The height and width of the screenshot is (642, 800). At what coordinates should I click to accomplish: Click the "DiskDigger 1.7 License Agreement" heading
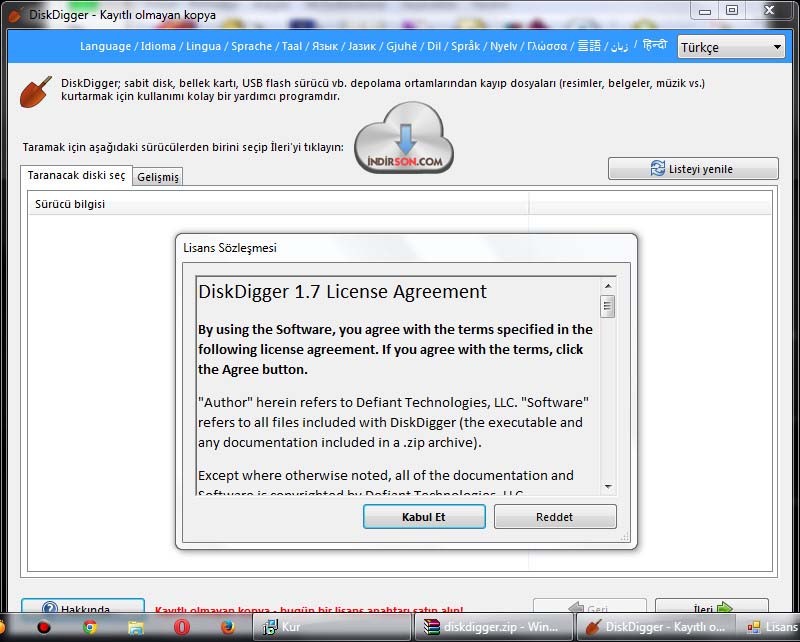pos(342,291)
